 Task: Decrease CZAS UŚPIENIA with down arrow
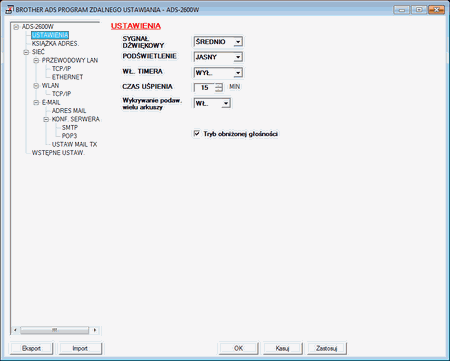coord(219,90)
